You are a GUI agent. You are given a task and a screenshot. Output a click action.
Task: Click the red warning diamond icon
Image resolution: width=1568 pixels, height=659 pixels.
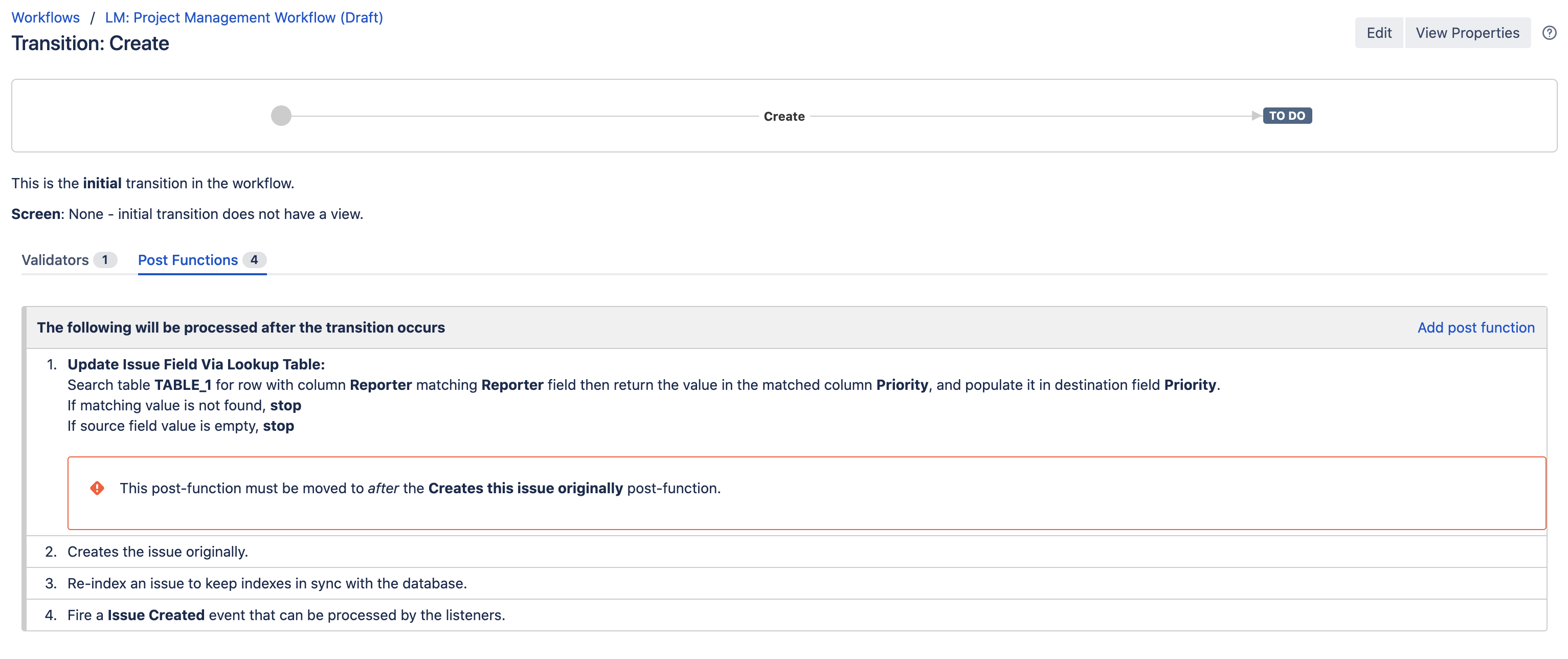tap(97, 488)
